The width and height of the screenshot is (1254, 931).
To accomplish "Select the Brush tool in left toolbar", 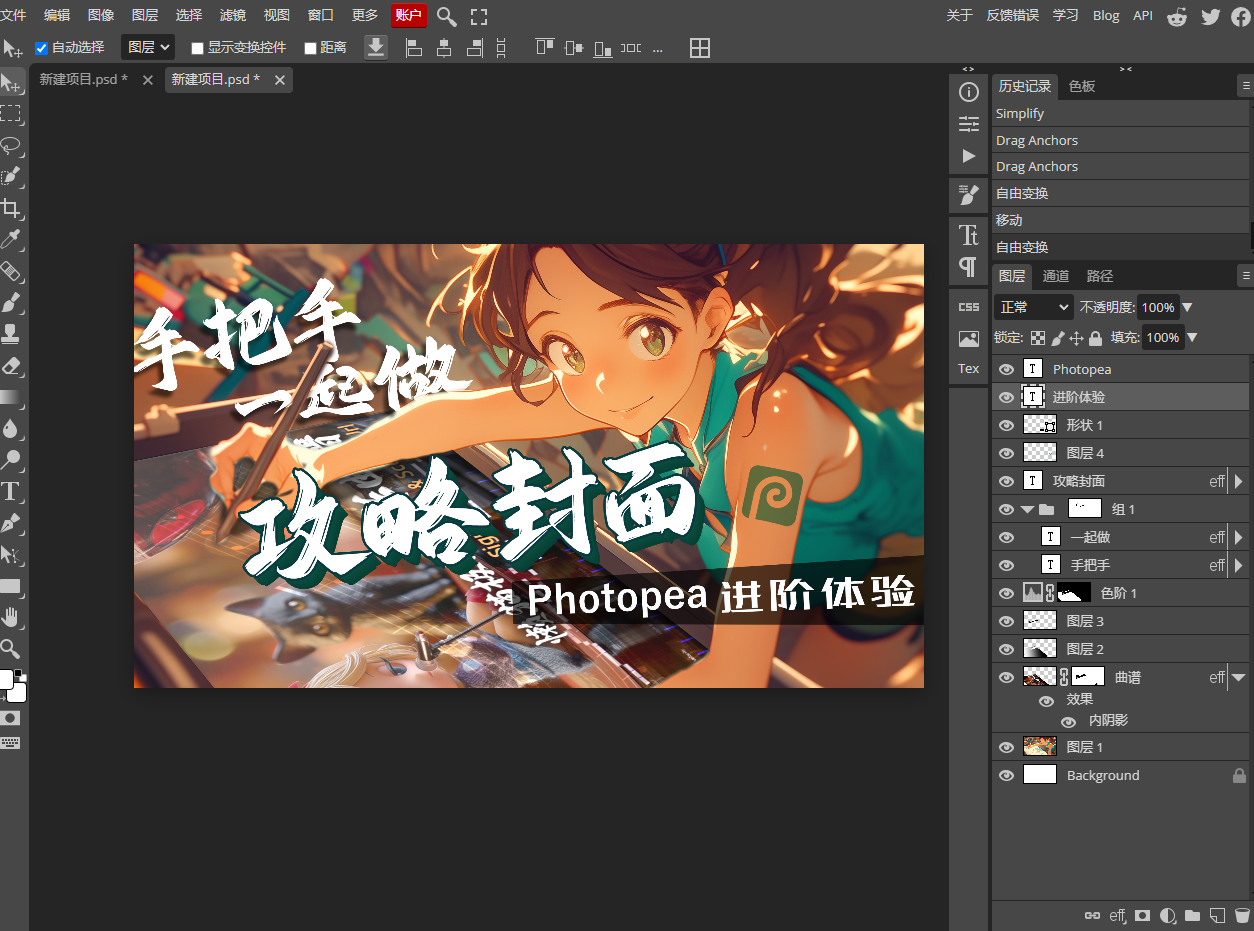I will click(11, 302).
